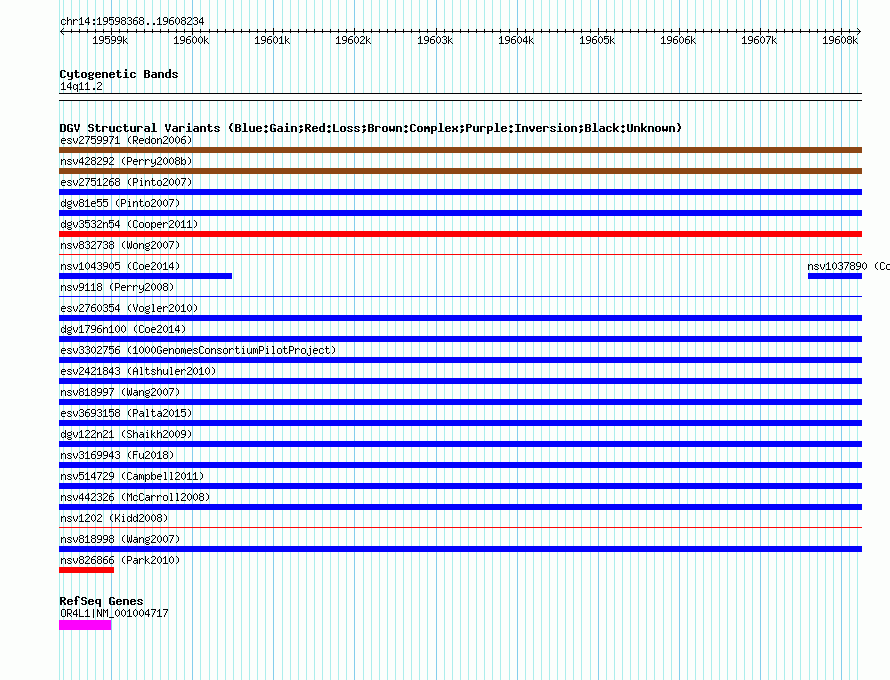Select the blue bar under esv2421843
This screenshot has width=890, height=680.
coord(460,381)
